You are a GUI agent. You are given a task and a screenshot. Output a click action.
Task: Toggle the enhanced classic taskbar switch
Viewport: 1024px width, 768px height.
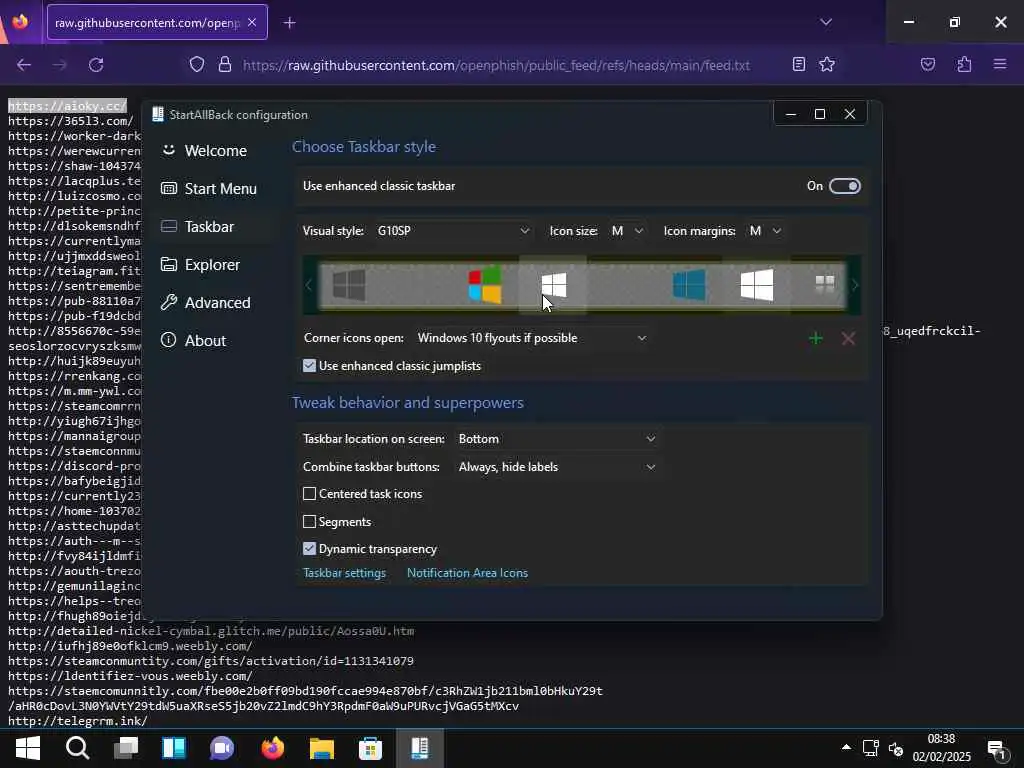point(844,186)
